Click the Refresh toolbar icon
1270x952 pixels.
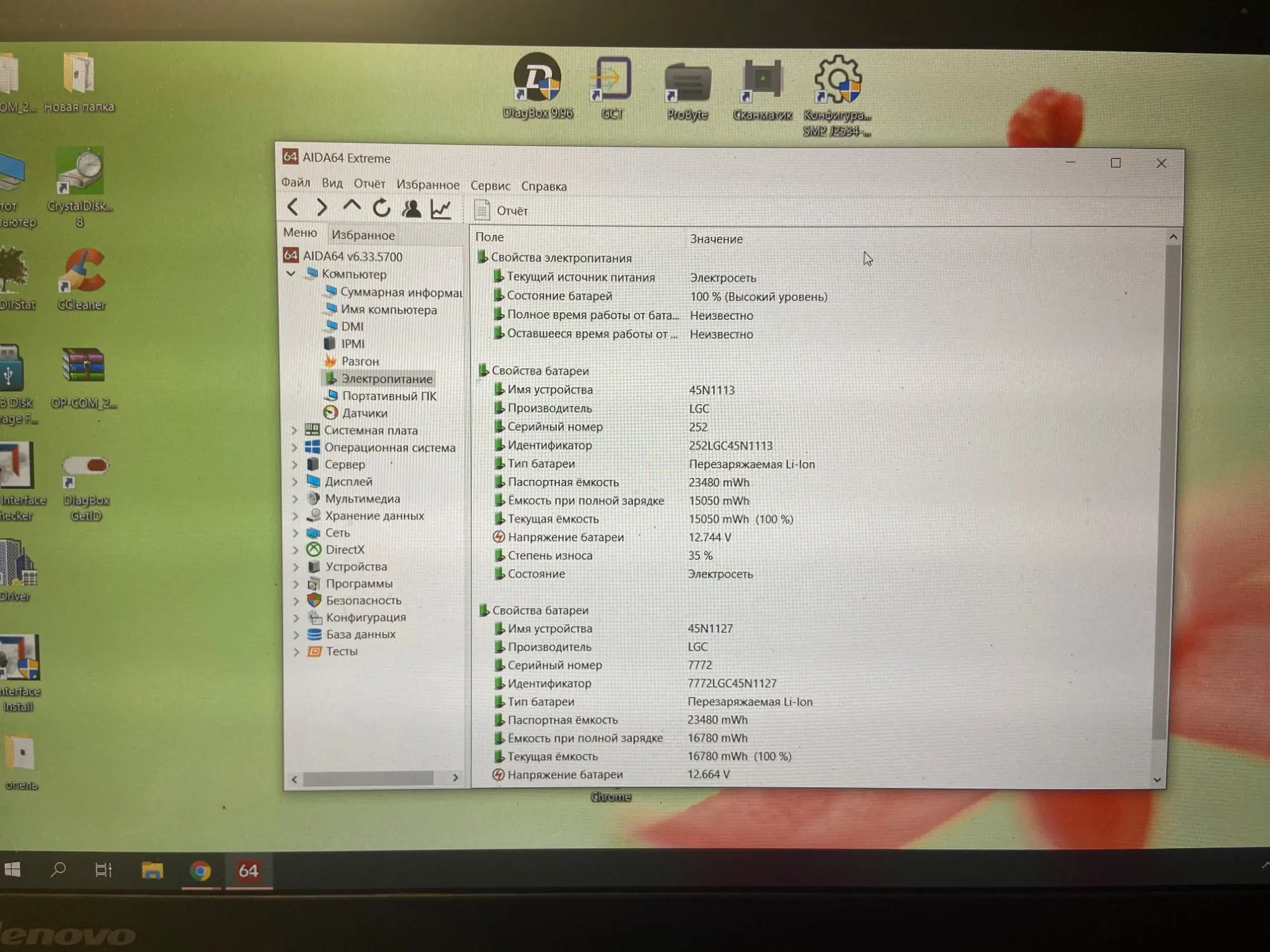[x=381, y=208]
